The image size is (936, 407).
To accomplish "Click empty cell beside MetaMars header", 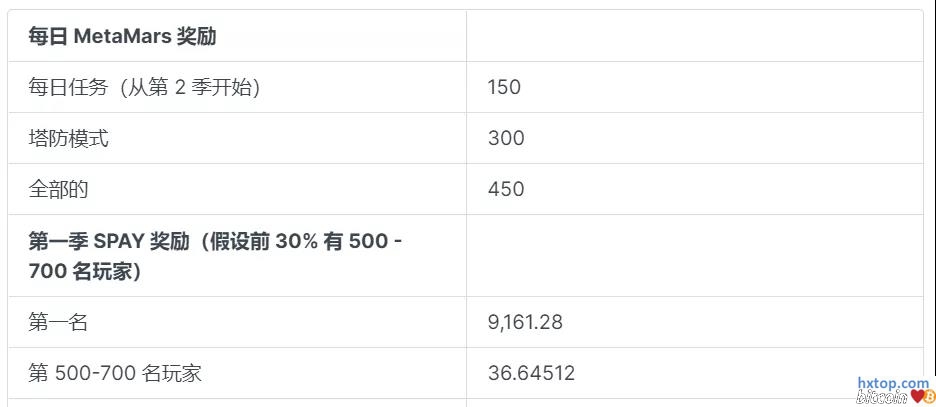I will pyautogui.click(x=694, y=37).
